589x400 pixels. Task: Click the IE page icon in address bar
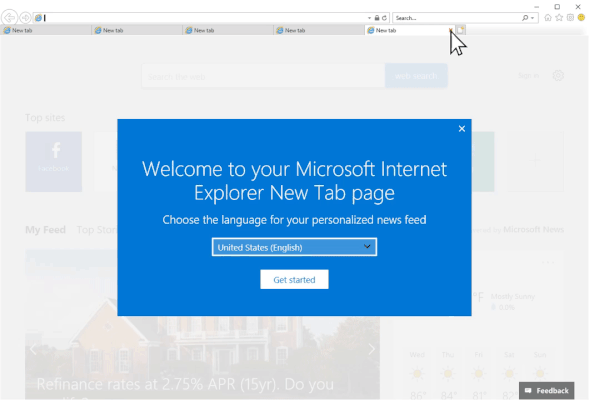[38, 18]
